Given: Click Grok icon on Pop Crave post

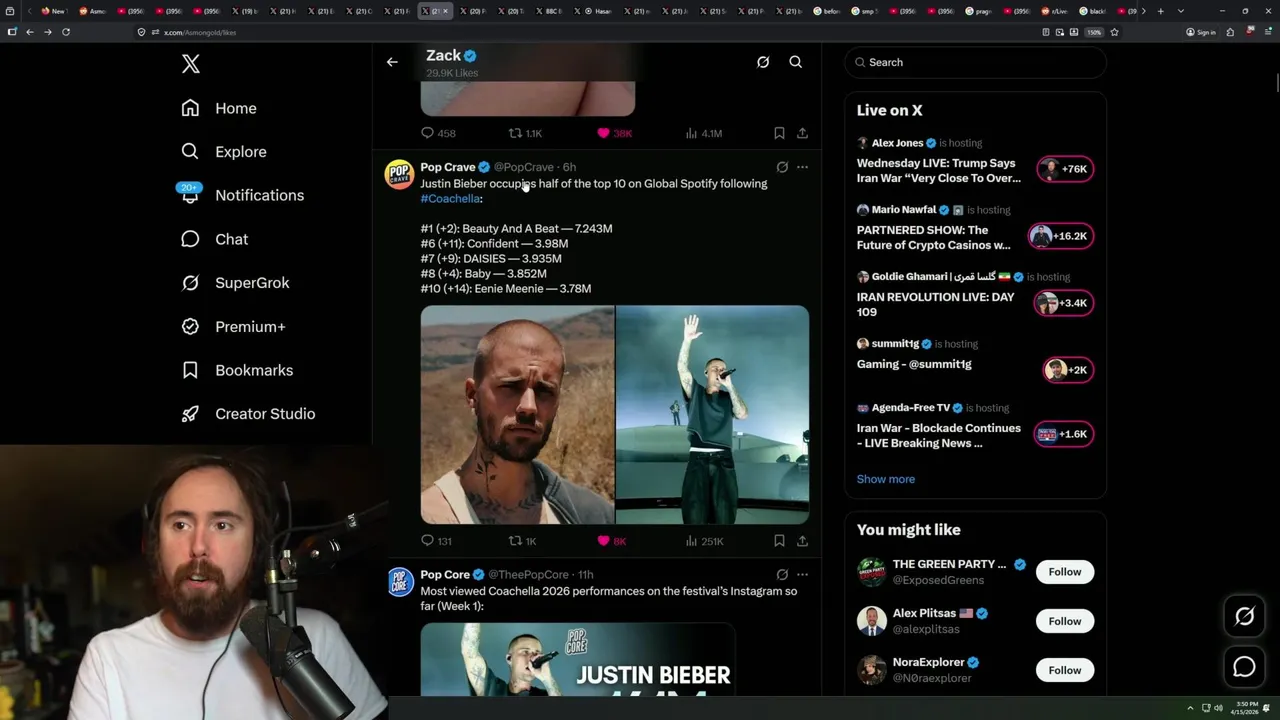Looking at the screenshot, I should (x=782, y=167).
